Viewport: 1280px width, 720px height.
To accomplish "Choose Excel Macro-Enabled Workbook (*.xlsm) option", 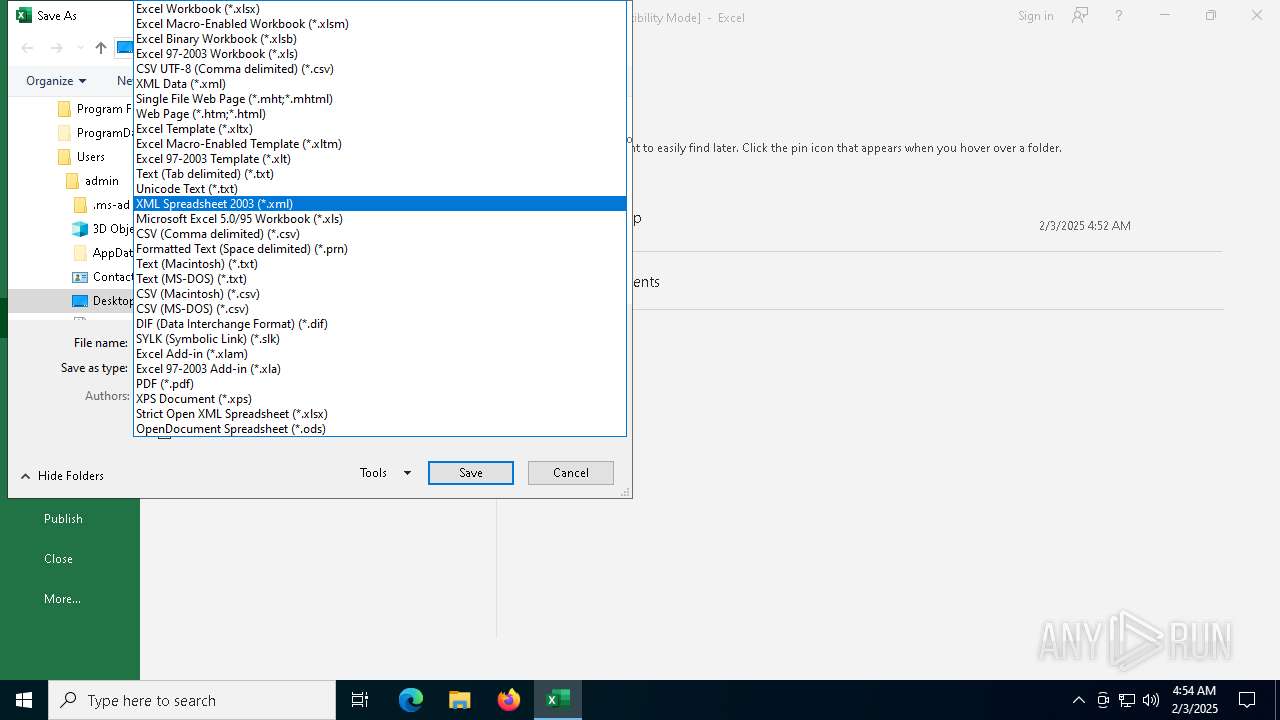I will (x=380, y=24).
